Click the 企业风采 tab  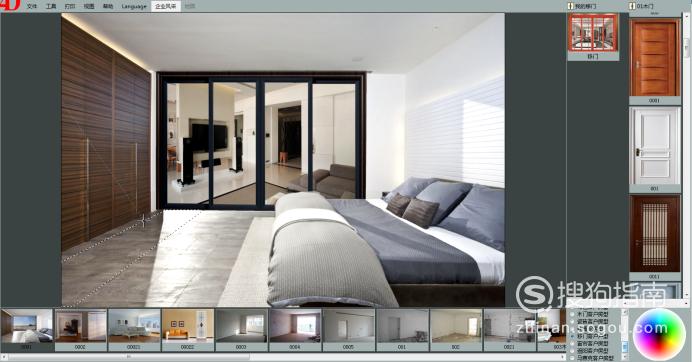(x=165, y=6)
